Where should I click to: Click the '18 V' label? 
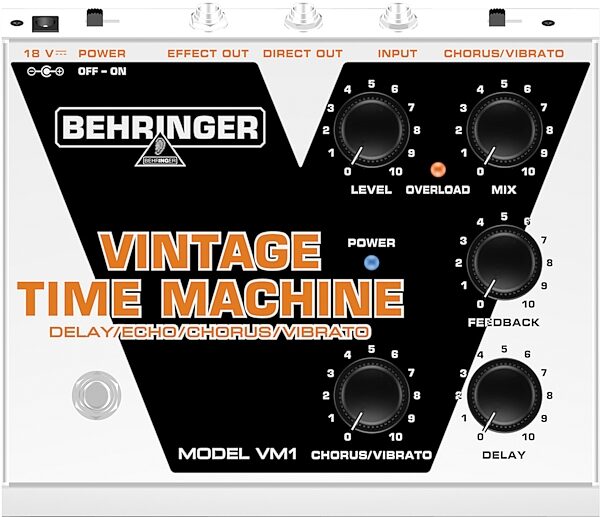click(45, 53)
